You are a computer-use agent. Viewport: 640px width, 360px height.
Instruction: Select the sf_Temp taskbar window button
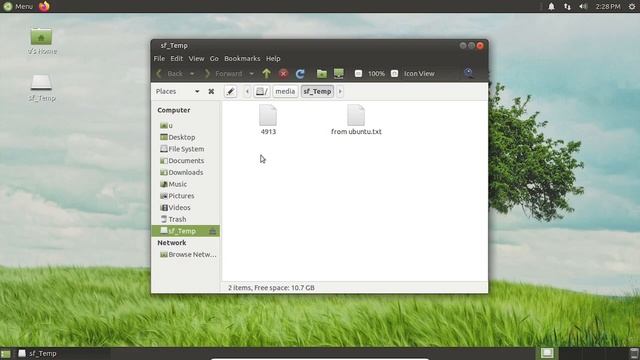pos(61,353)
